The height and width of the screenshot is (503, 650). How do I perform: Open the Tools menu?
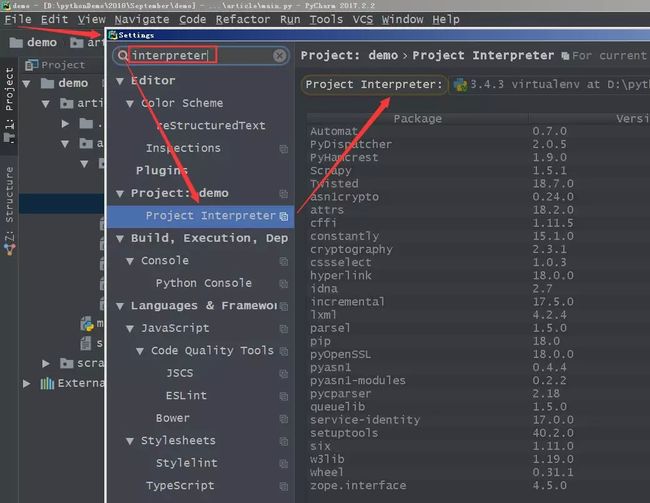coord(326,19)
